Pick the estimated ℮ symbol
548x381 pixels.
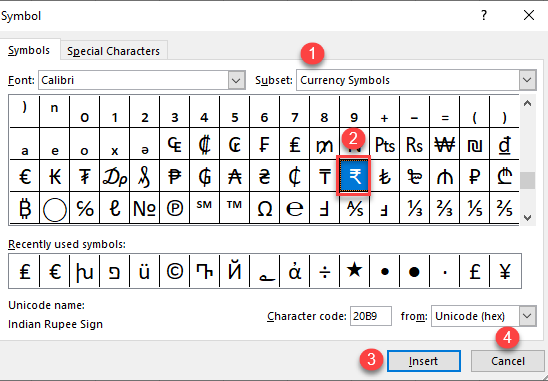(x=294, y=208)
